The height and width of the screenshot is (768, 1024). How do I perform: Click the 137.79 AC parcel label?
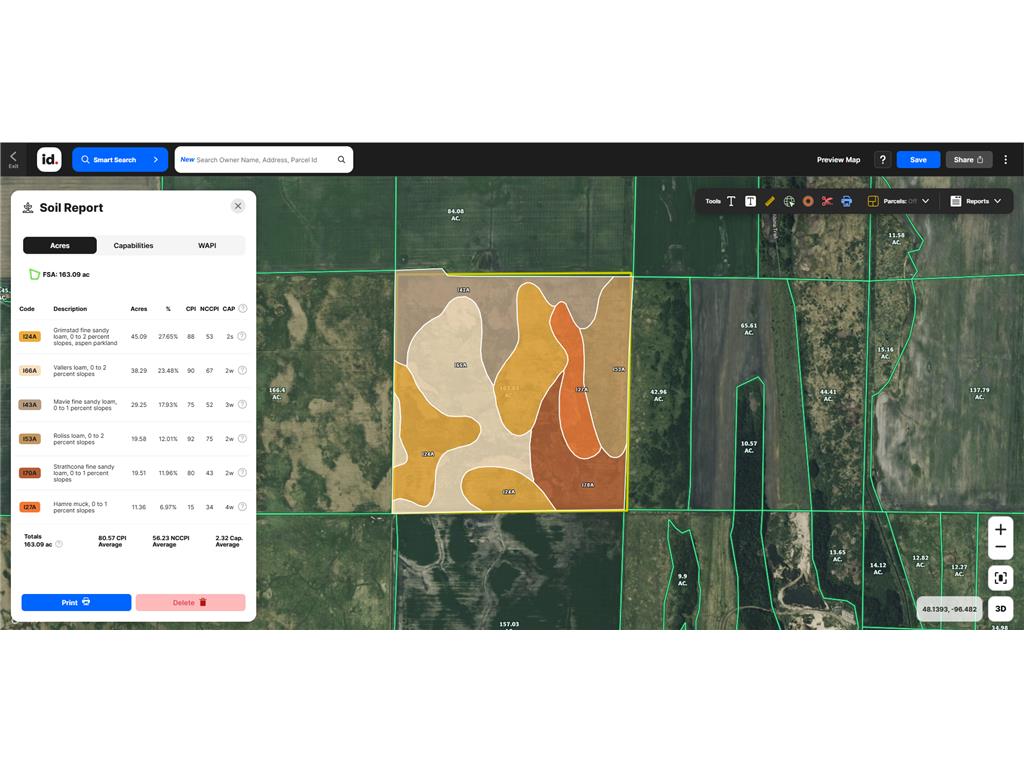point(979,393)
